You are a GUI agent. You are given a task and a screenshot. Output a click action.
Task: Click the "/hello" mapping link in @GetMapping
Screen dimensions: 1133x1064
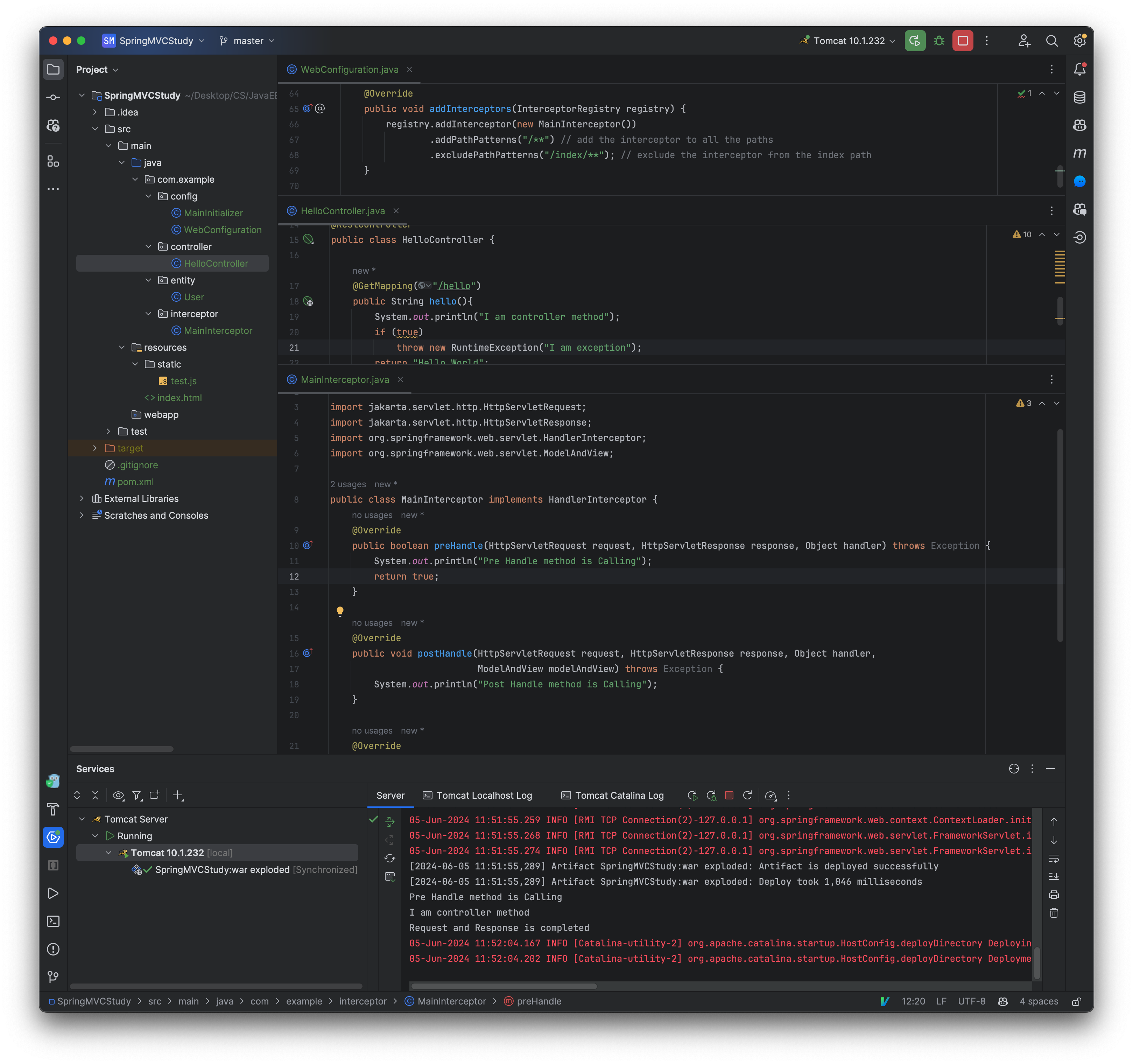454,285
